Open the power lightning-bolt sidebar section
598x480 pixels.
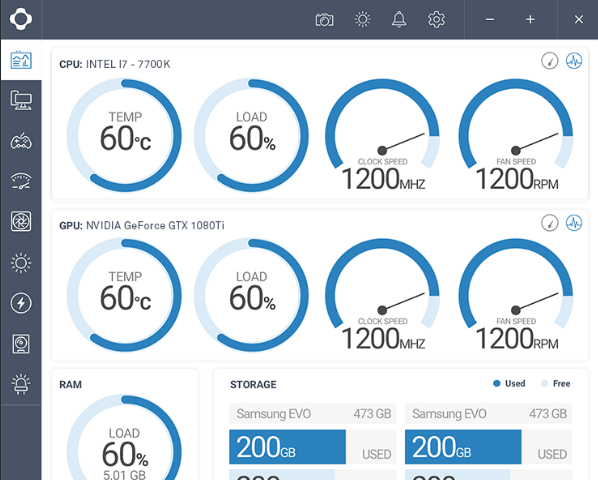point(21,303)
